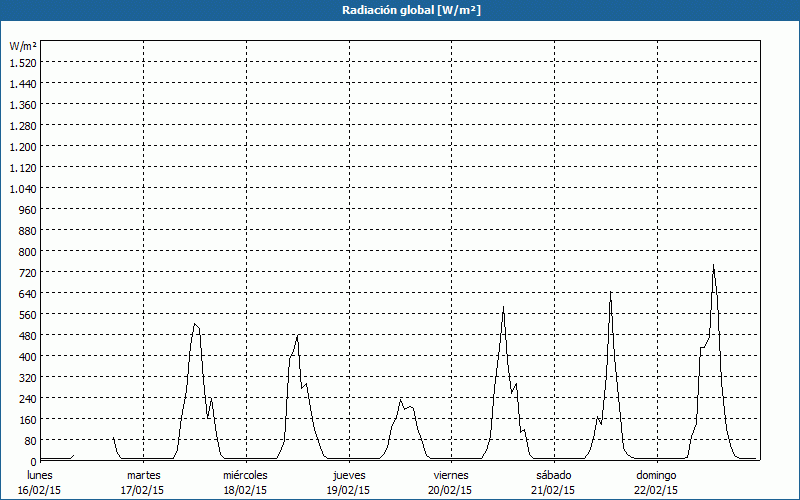This screenshot has height=500, width=800.
Task: Select the 1.200 y-axis value
Action: click(x=23, y=147)
